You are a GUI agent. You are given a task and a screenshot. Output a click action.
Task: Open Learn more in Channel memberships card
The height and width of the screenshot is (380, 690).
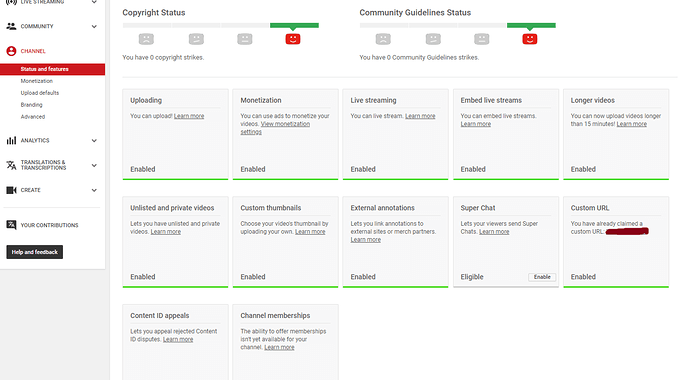[279, 347]
